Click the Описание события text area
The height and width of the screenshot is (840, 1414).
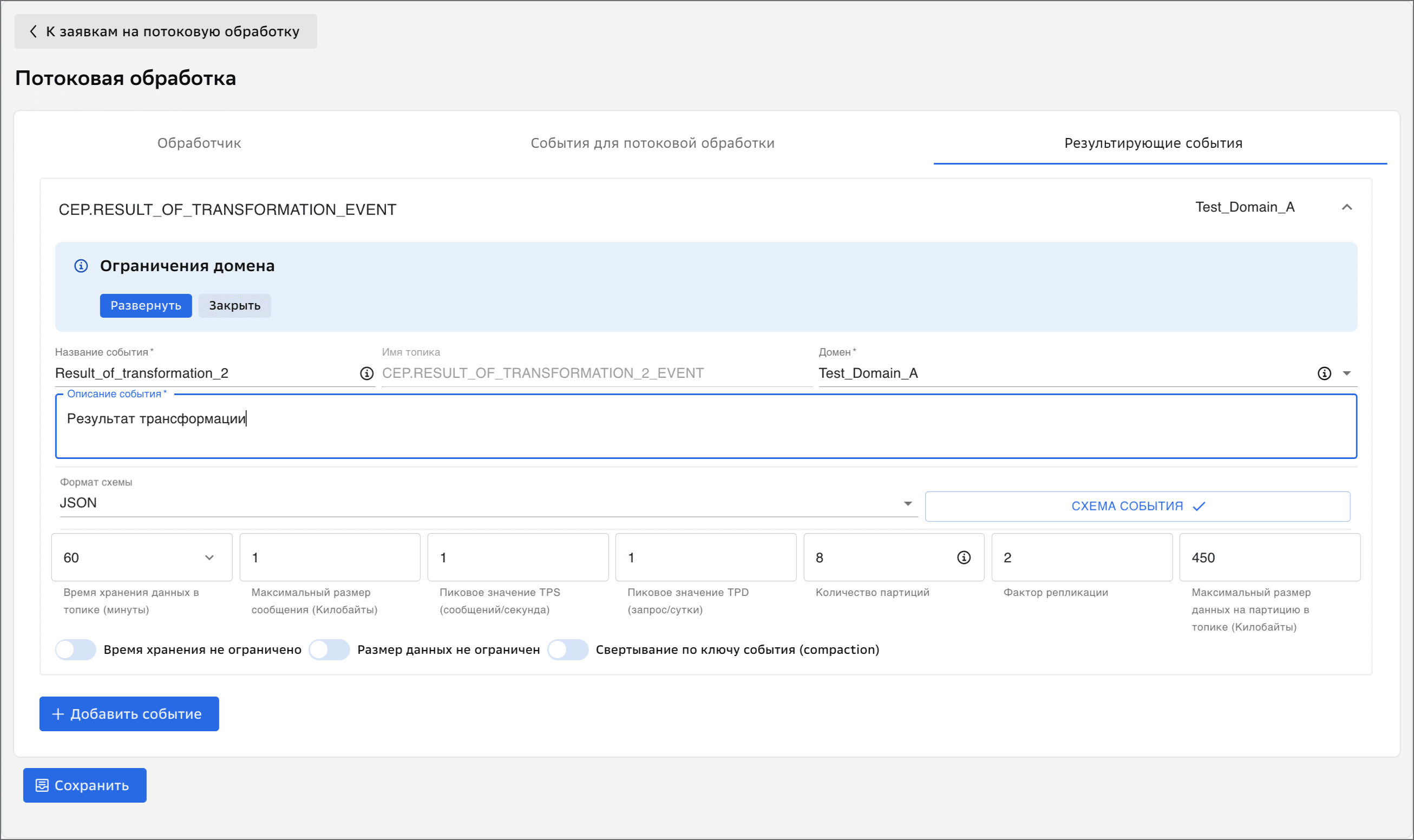tap(706, 427)
